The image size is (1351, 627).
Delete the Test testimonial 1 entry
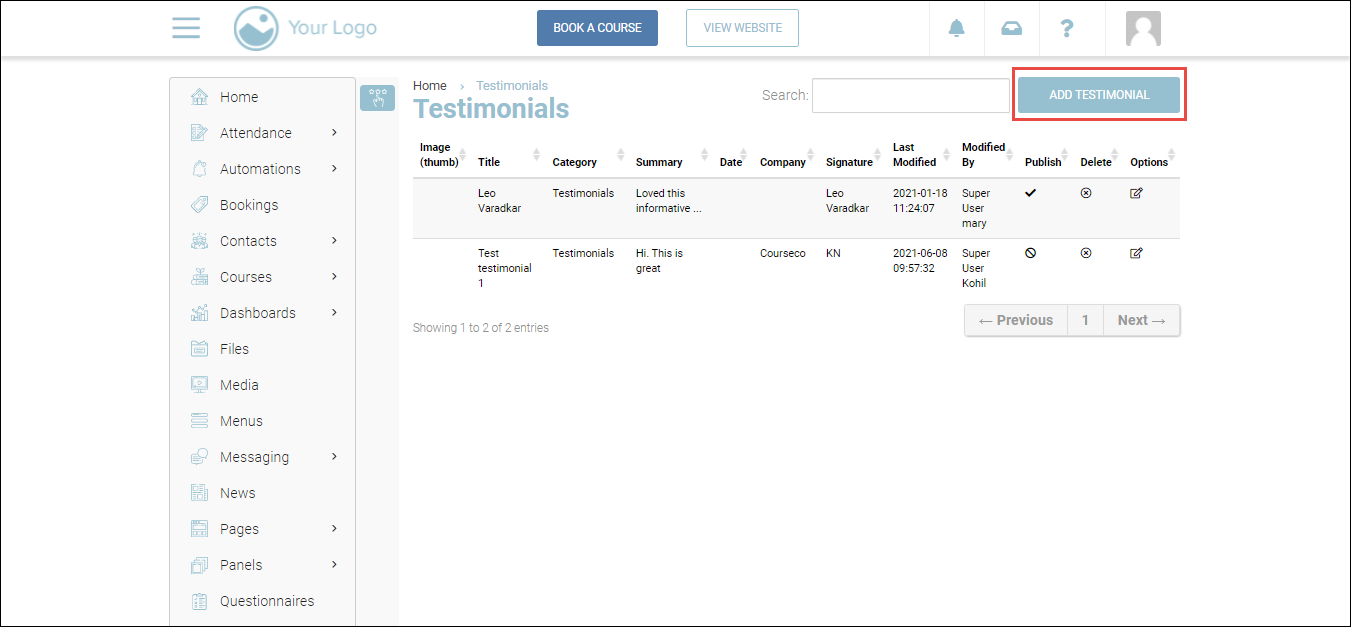click(x=1086, y=253)
